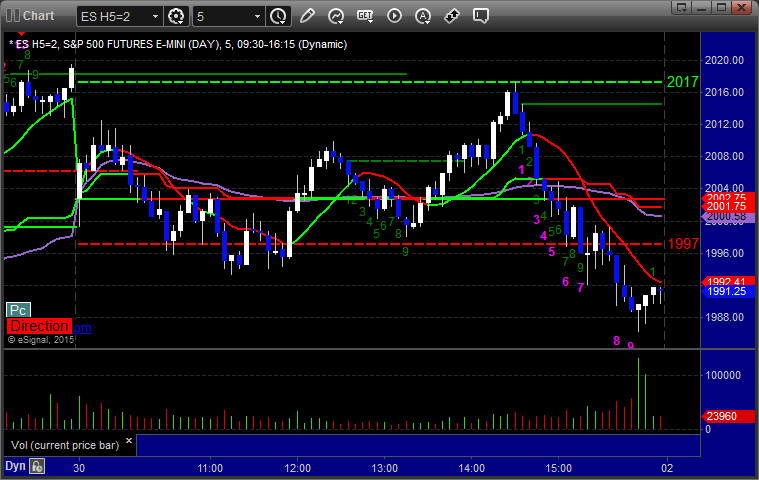
Task: Click the Pc button on chart
Action: (x=18, y=310)
